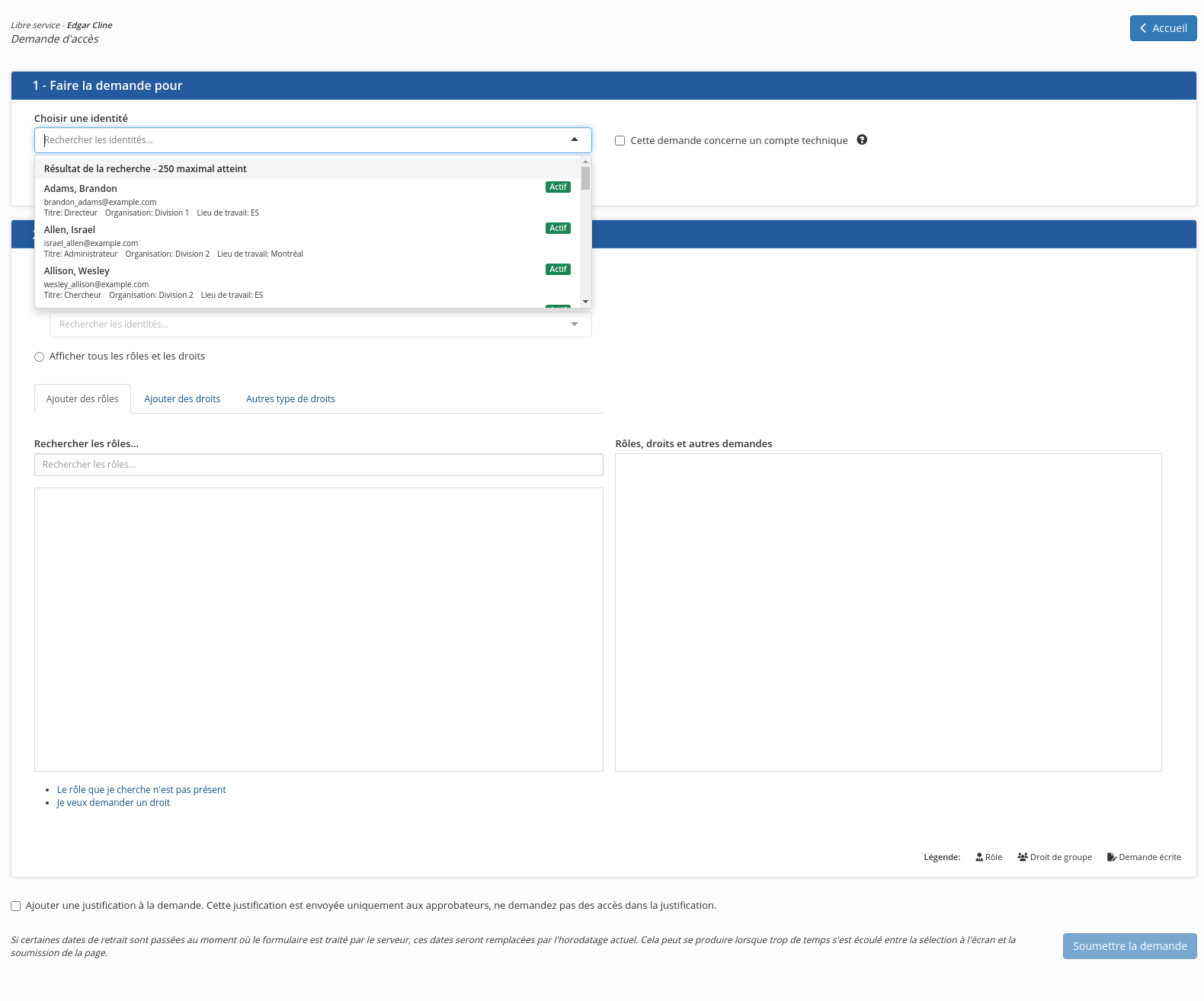This screenshot has width=1204, height=1001.
Task: Click the Demande écrite legend icon
Action: coord(1112,857)
